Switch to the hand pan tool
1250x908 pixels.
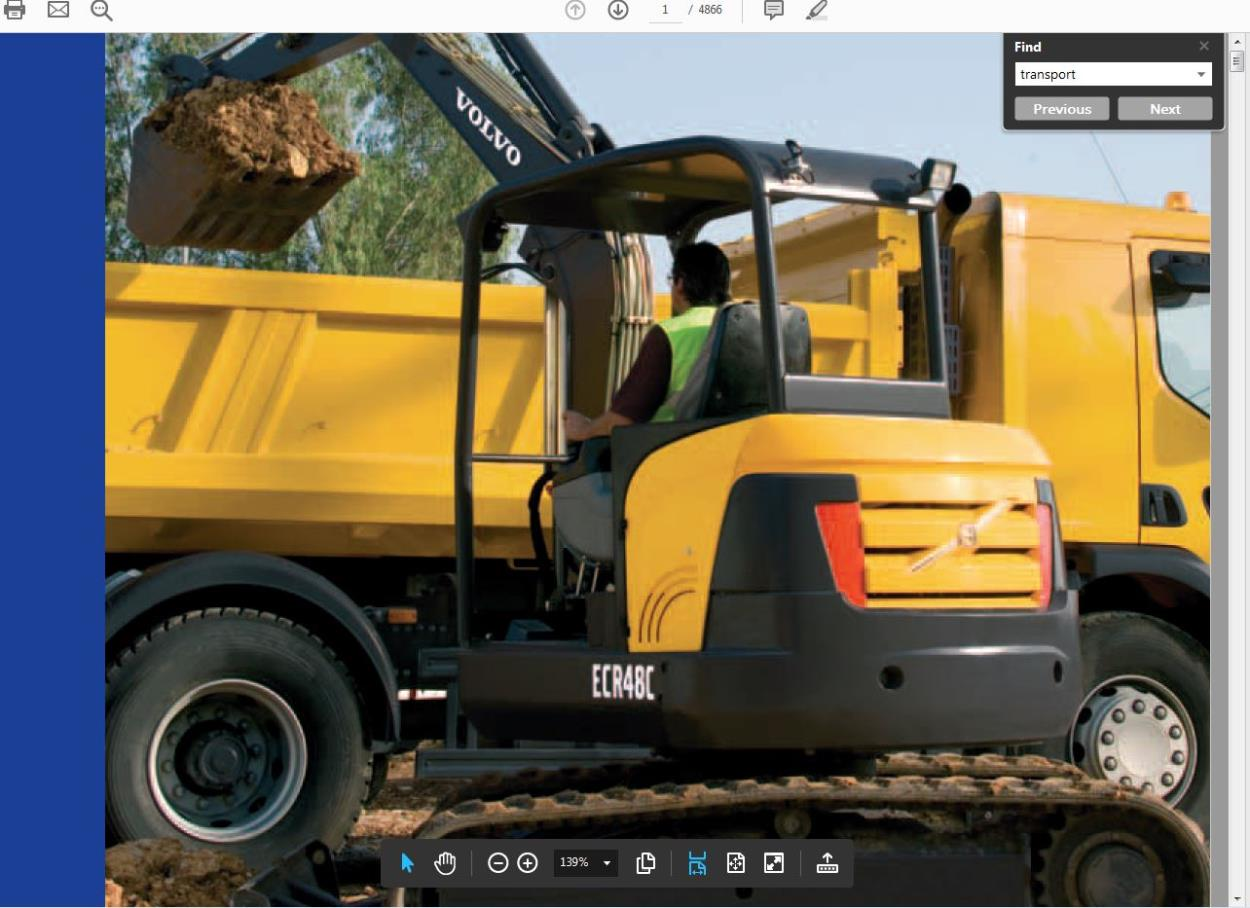(x=446, y=863)
